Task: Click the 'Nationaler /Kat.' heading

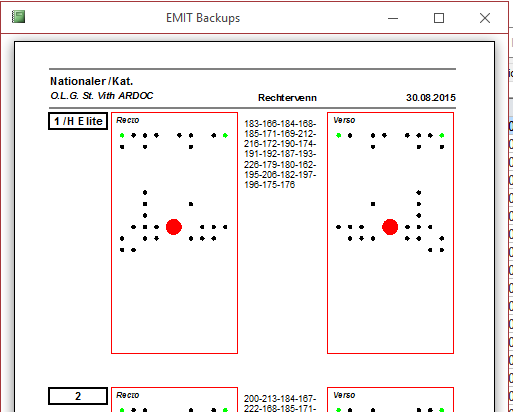Action: 92,81
